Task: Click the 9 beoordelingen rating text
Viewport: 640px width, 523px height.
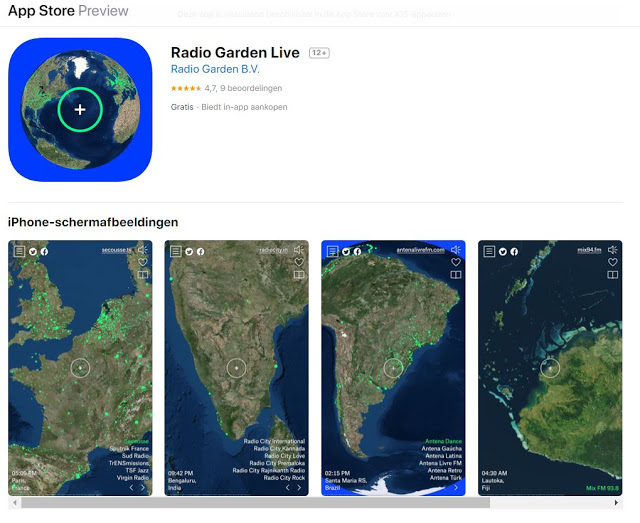Action: (251, 88)
